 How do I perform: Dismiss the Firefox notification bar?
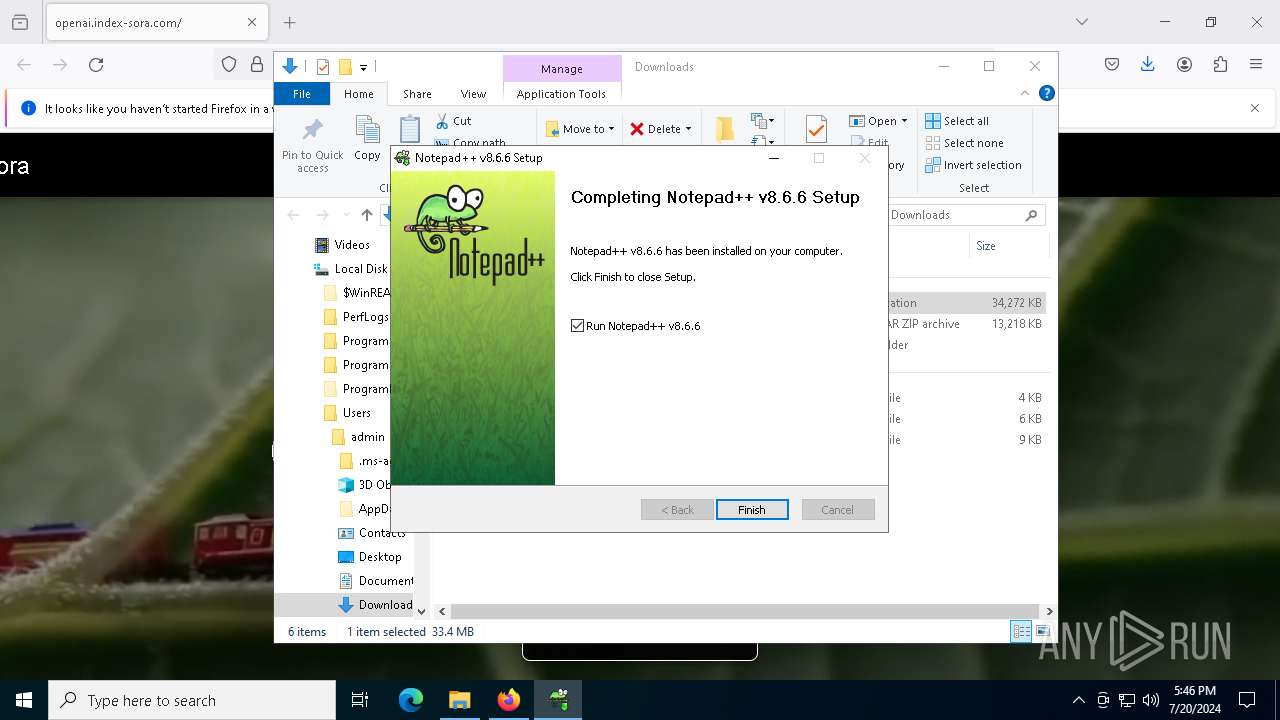1255,108
